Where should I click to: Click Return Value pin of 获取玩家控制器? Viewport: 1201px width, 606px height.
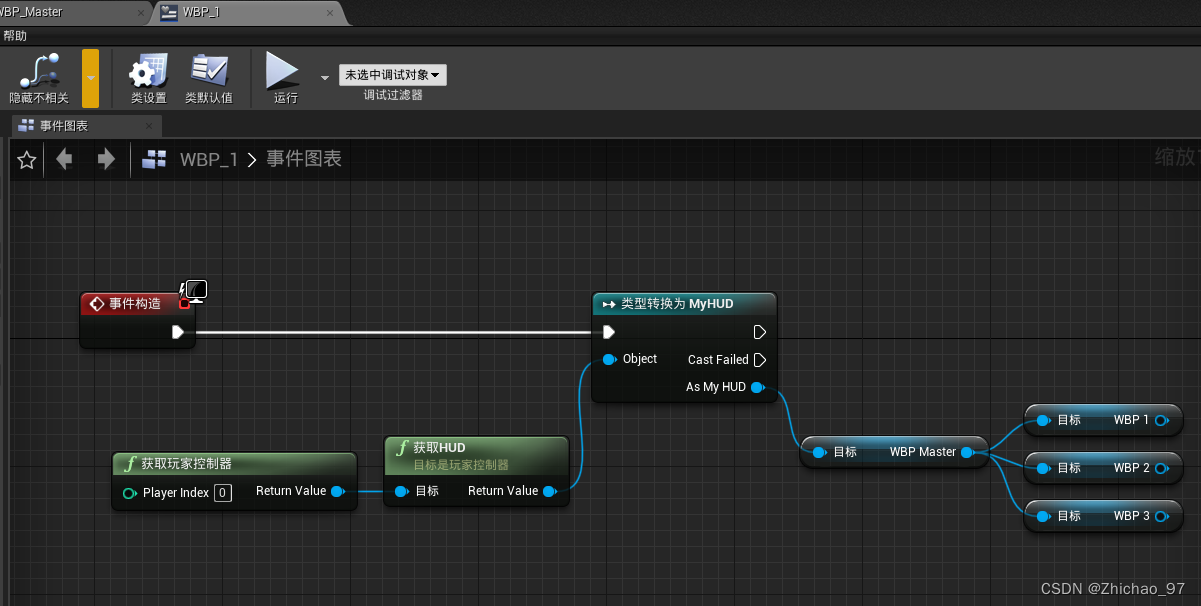(337, 491)
